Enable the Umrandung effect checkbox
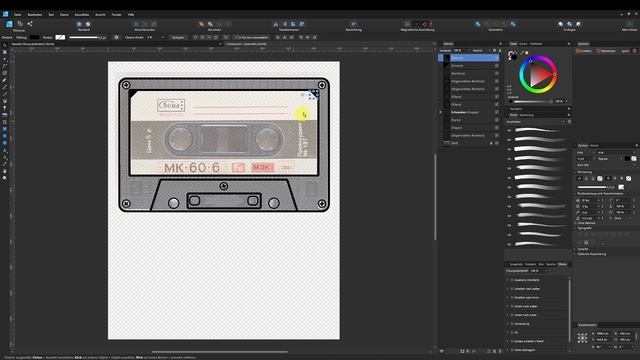 pos(512,324)
